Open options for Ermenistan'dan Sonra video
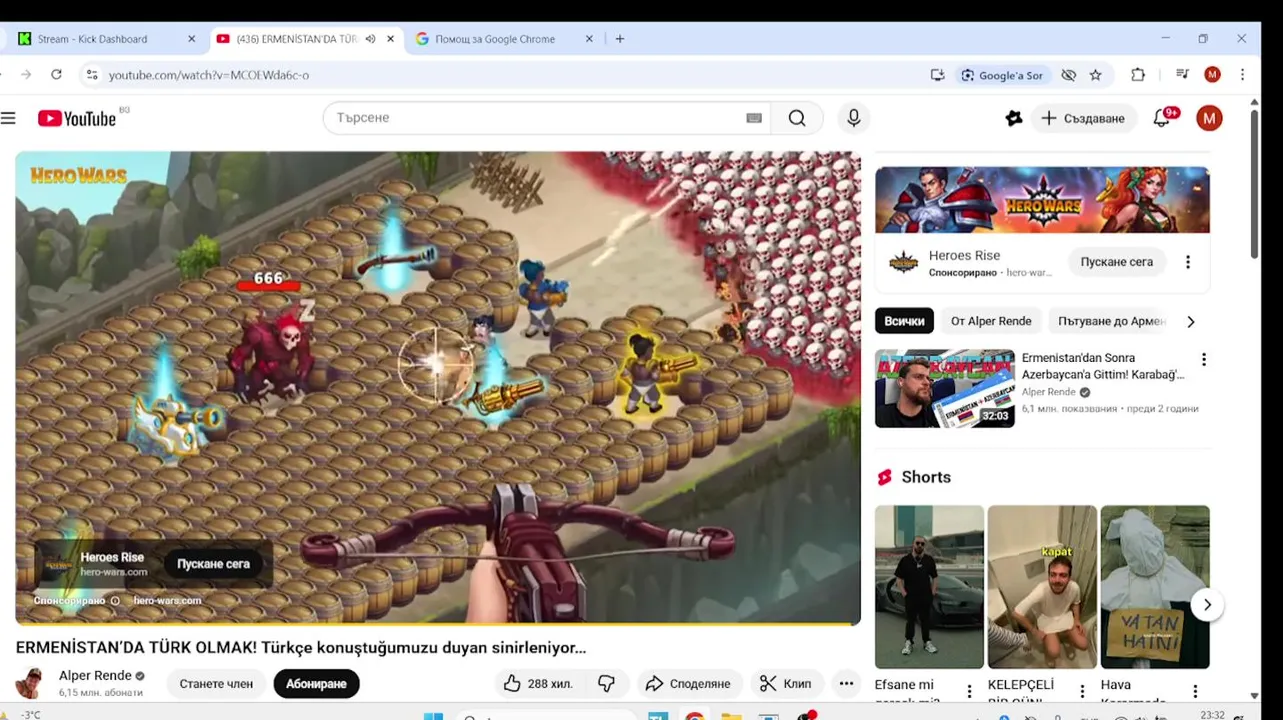The height and width of the screenshot is (720, 1283). pyautogui.click(x=1204, y=360)
